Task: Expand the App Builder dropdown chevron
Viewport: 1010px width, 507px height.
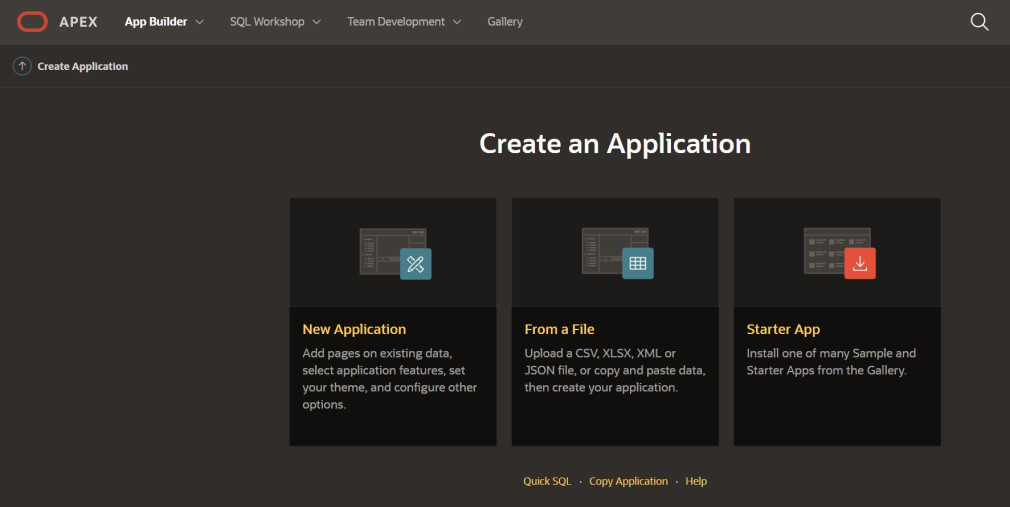Action: [x=200, y=22]
